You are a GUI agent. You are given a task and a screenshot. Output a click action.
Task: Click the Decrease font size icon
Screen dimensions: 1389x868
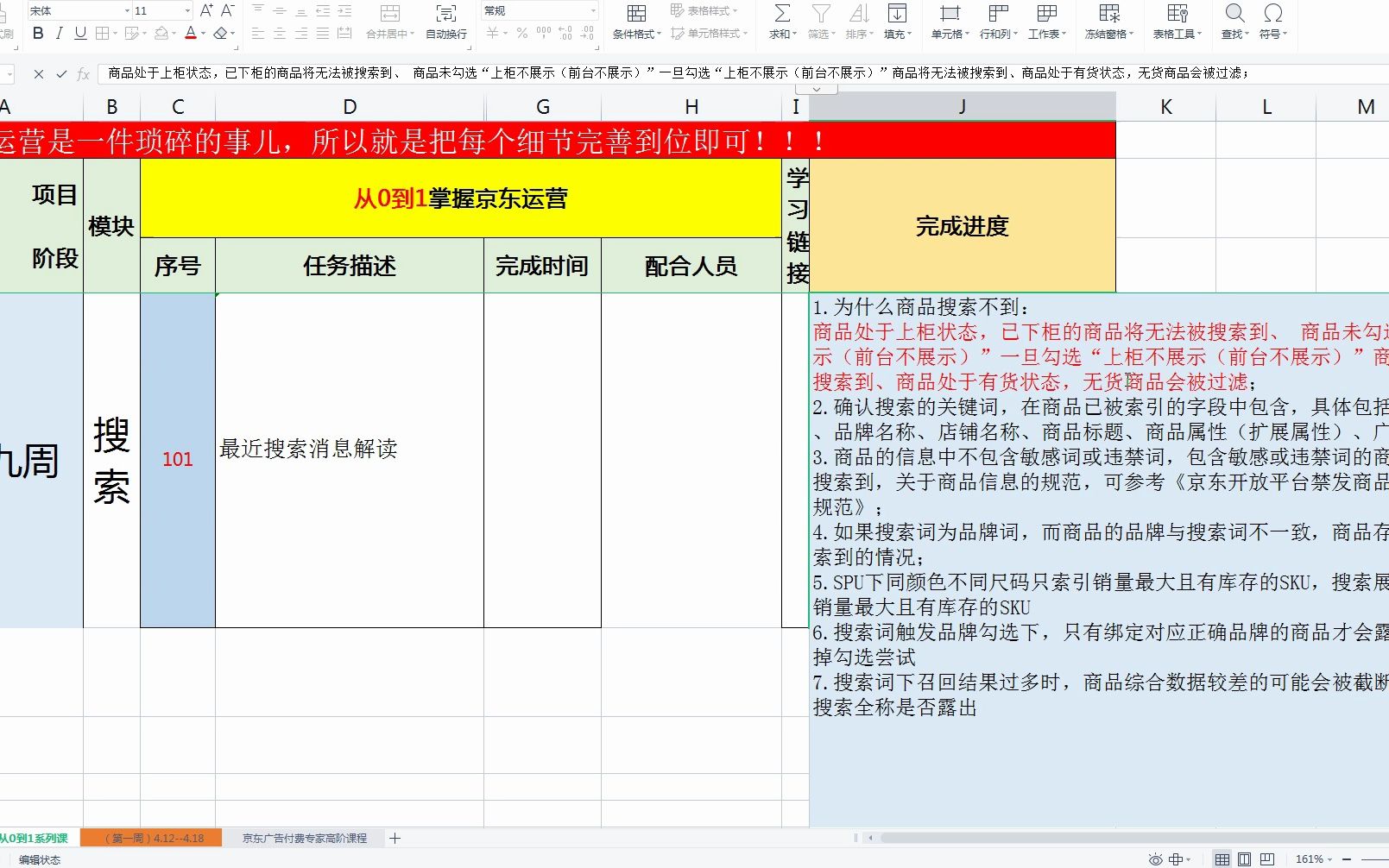click(228, 10)
